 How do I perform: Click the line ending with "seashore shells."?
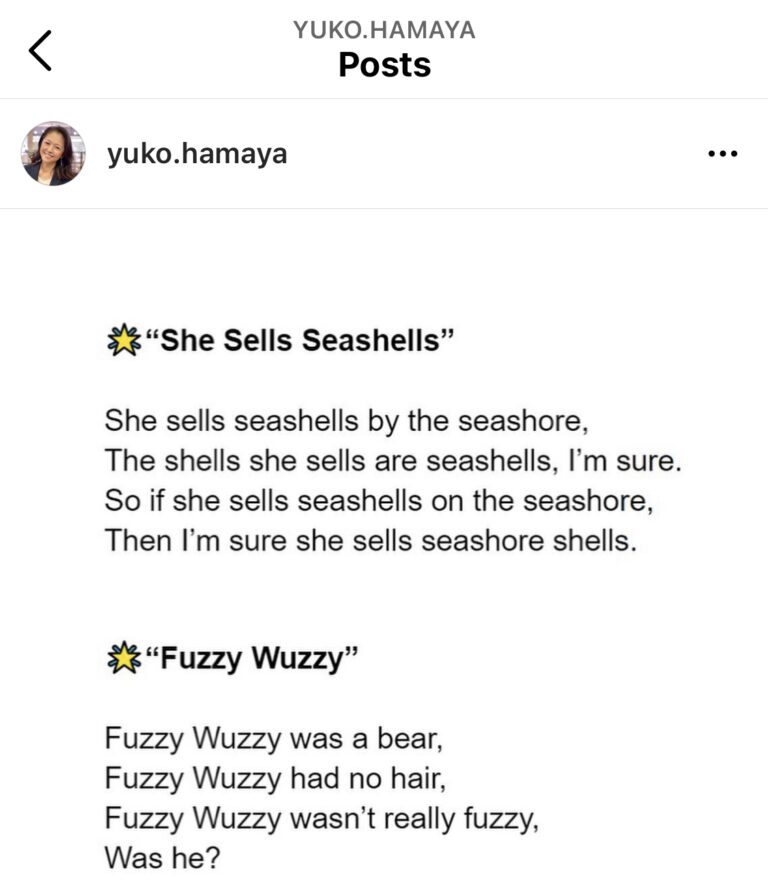coord(370,541)
